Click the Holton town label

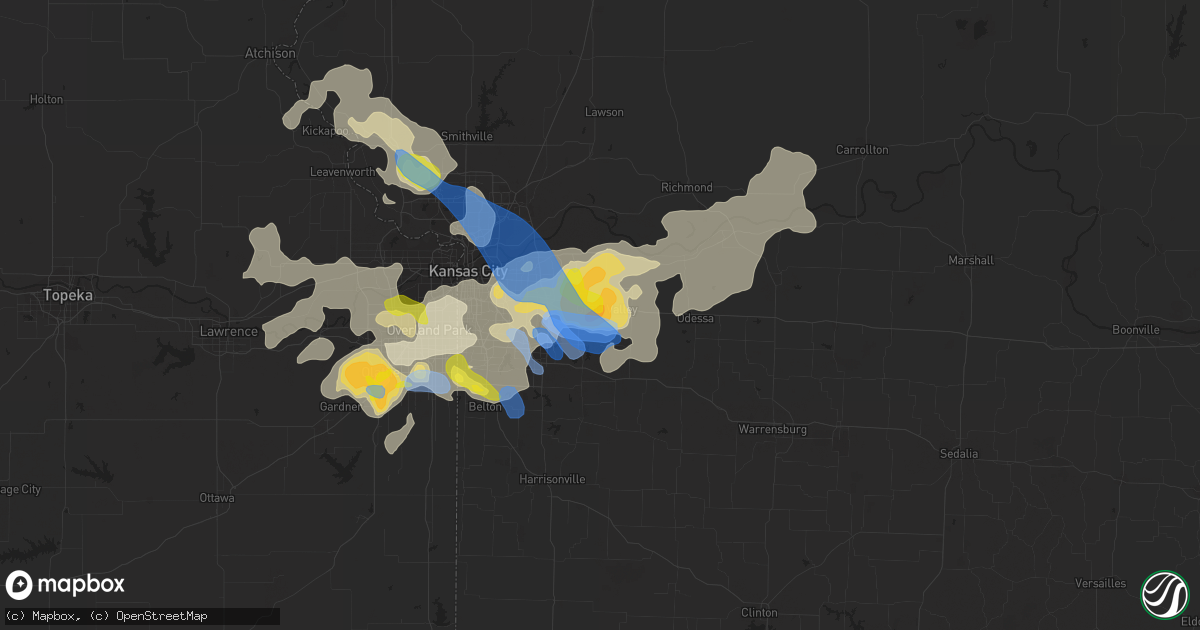tap(46, 99)
